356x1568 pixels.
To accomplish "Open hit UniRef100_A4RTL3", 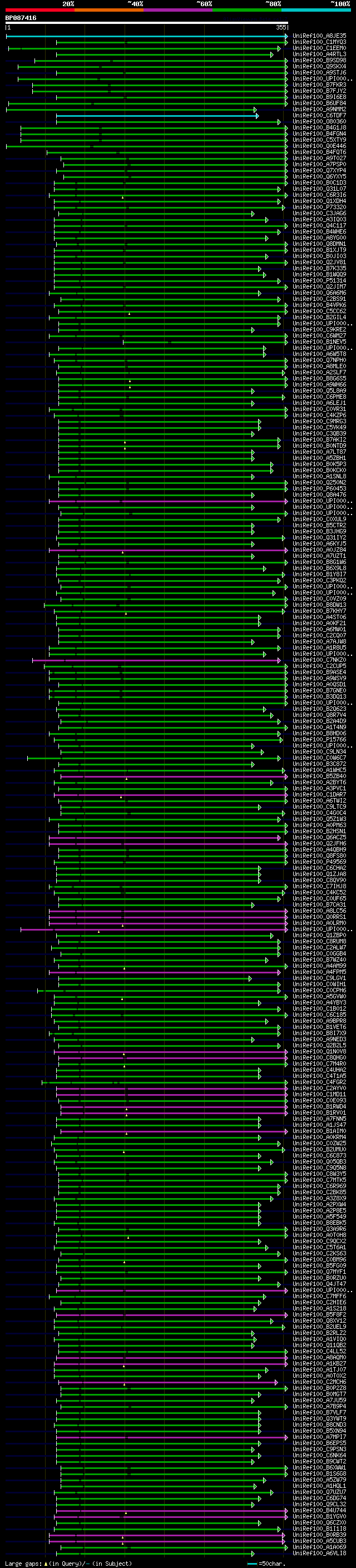I will tap(319, 54).
